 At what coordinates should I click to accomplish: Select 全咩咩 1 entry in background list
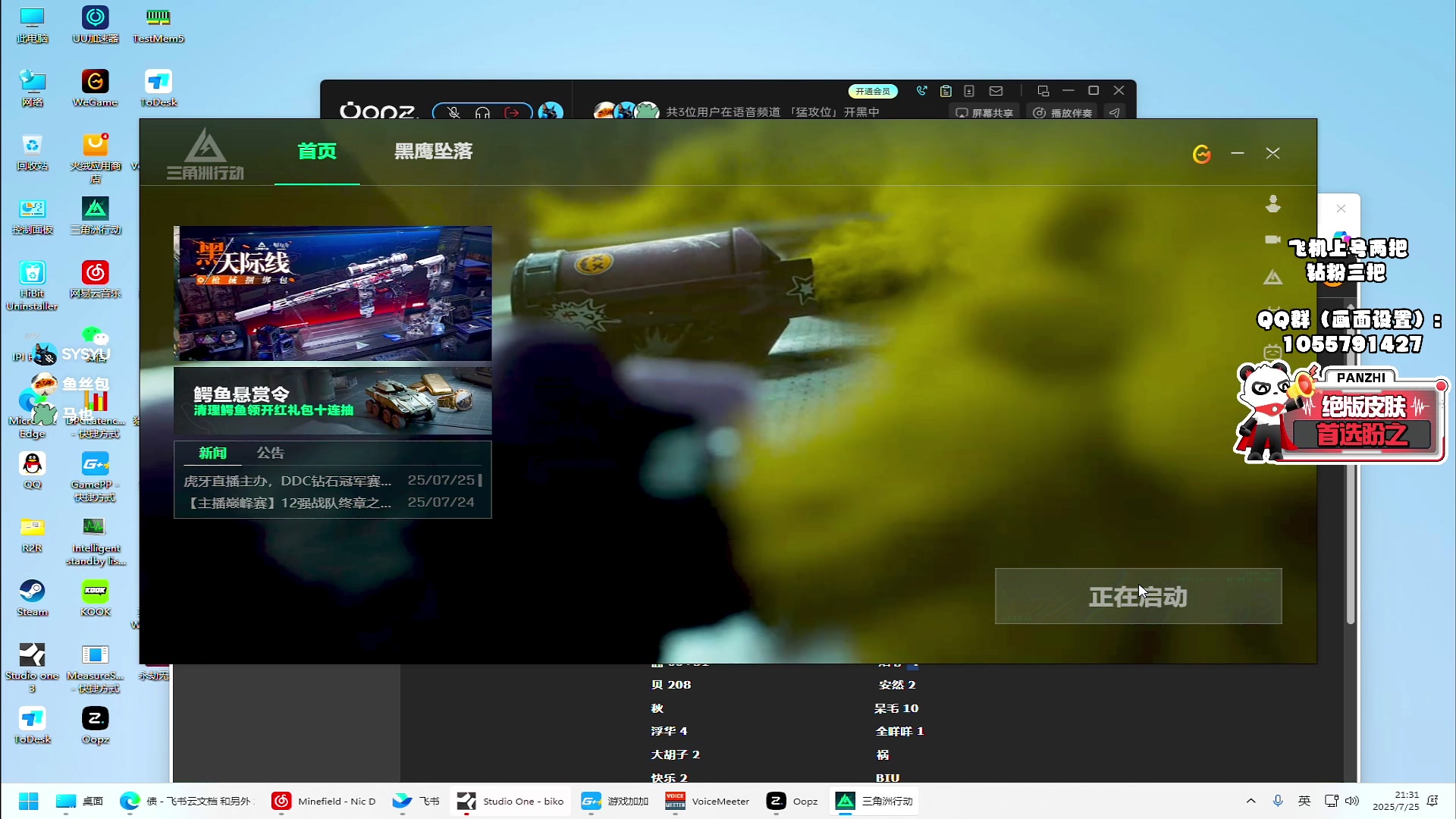tap(899, 731)
